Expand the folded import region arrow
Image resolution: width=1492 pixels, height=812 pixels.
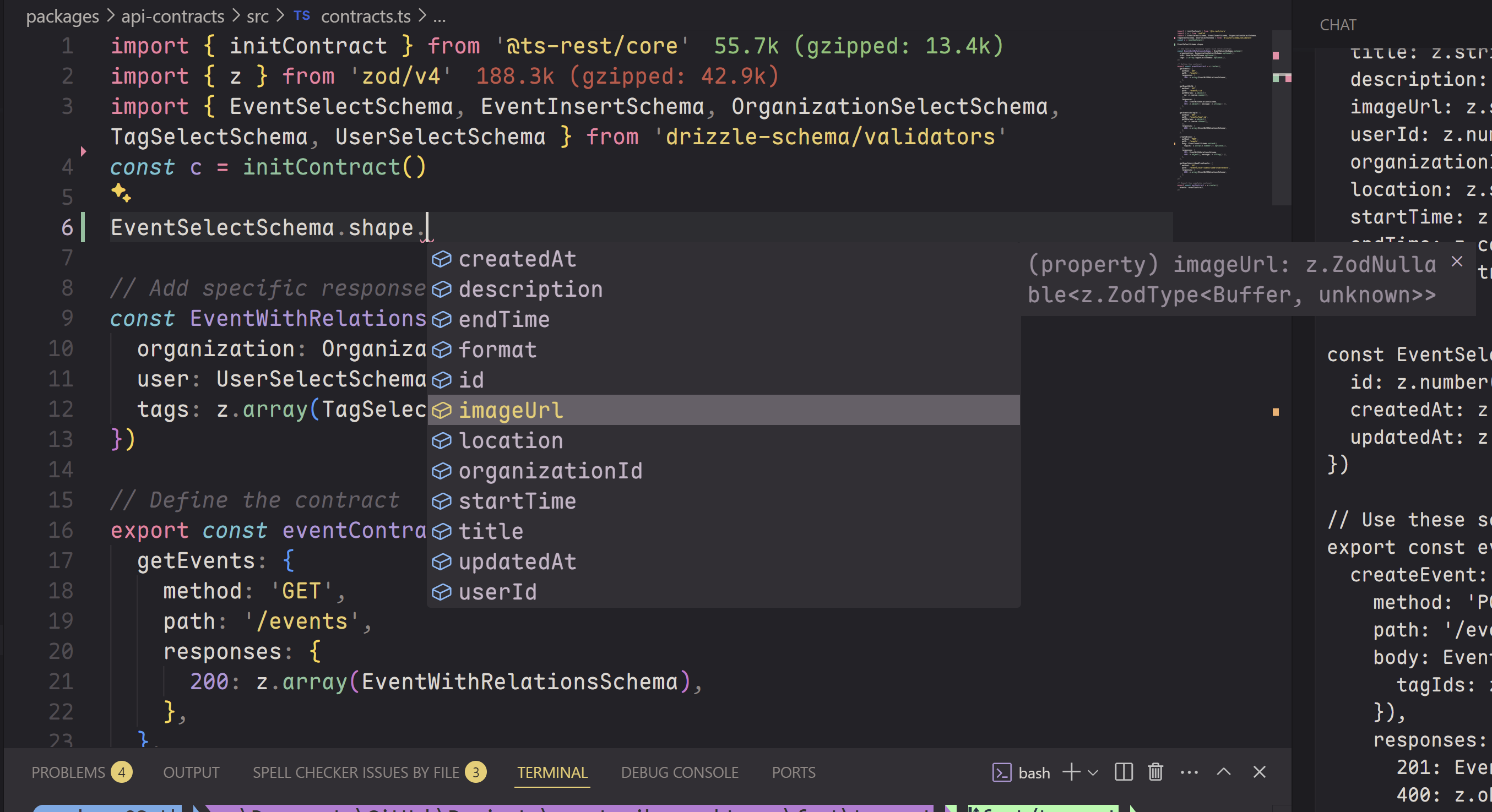pos(83,151)
